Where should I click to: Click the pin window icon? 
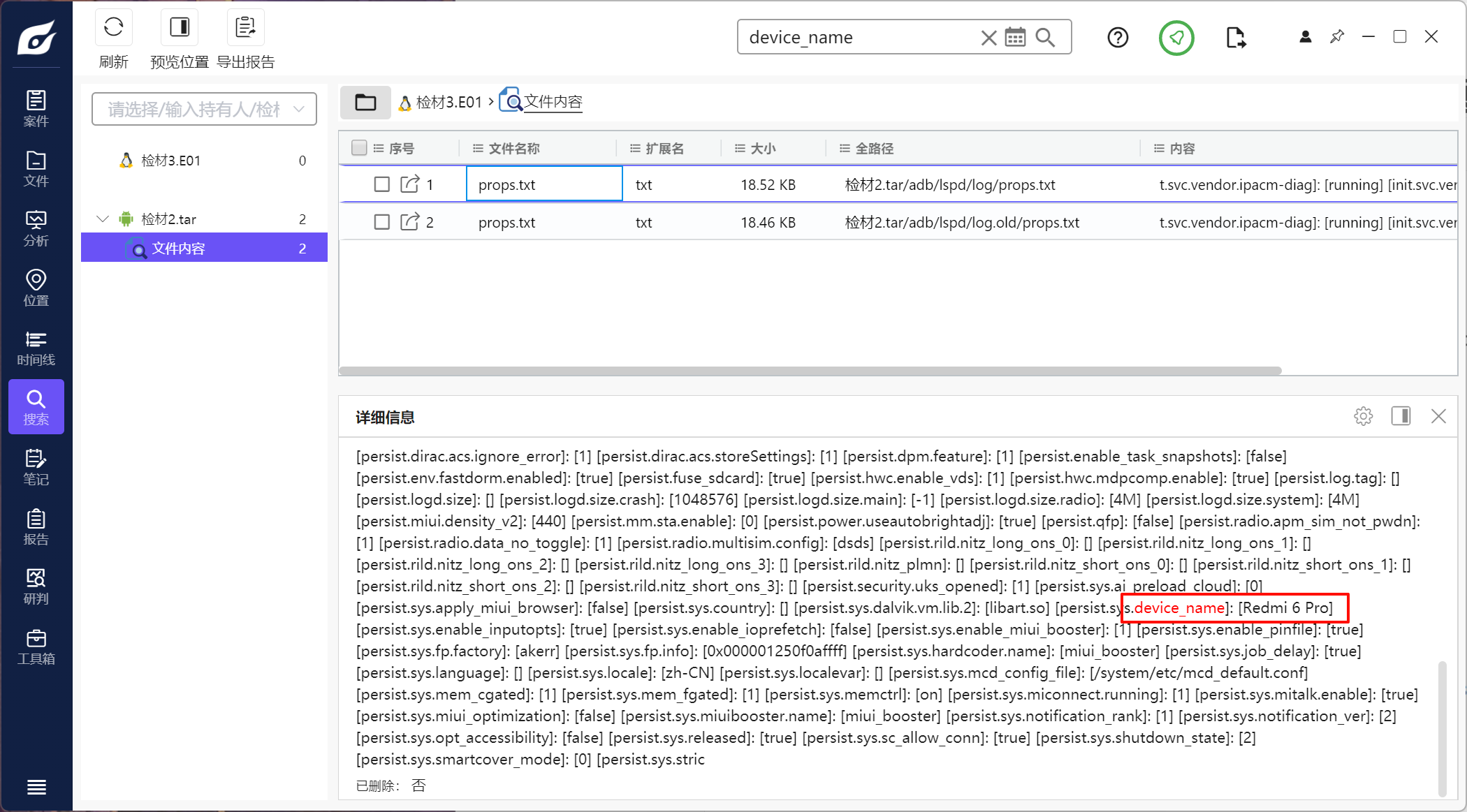coord(1337,36)
